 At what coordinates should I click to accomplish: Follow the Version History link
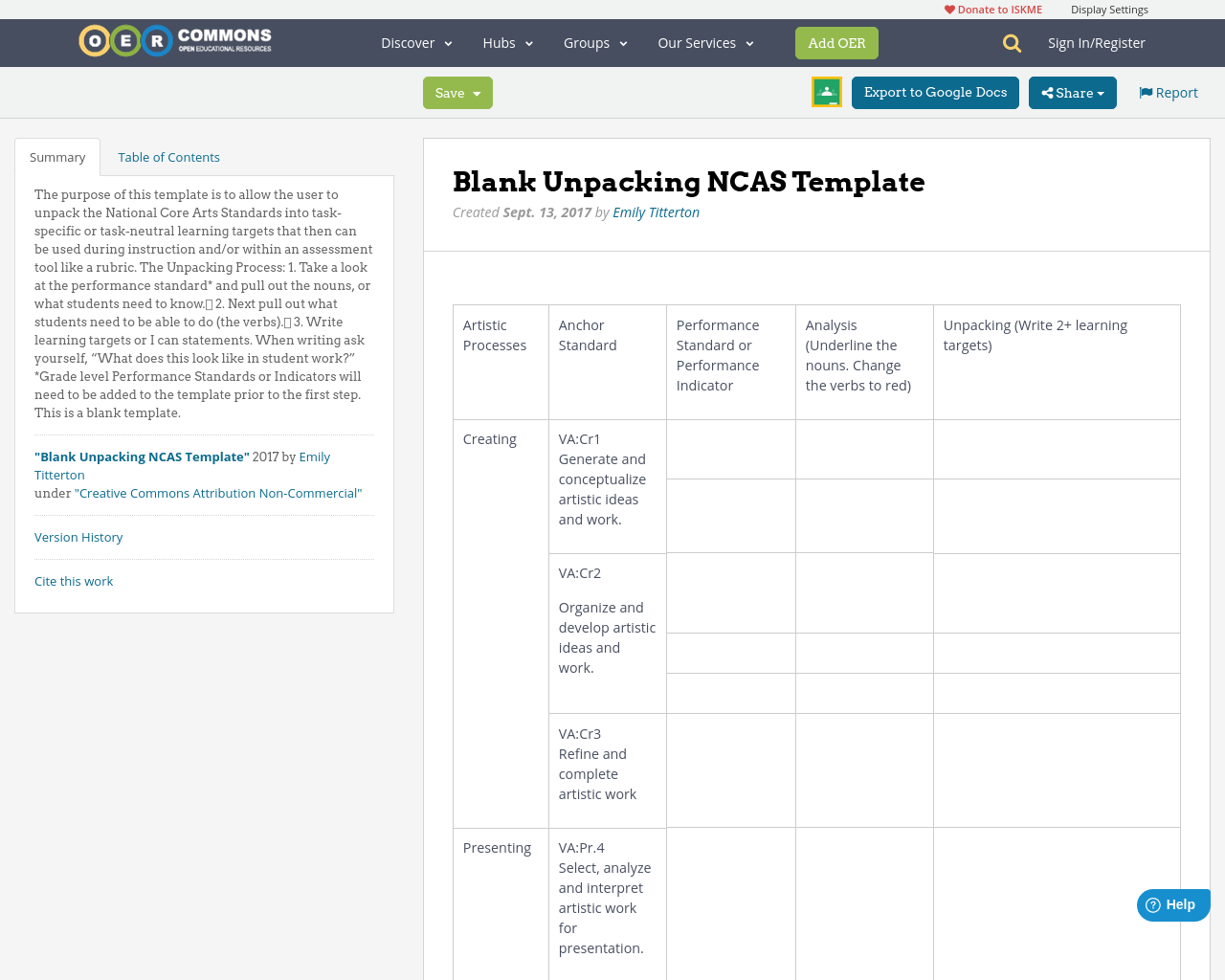click(x=78, y=537)
